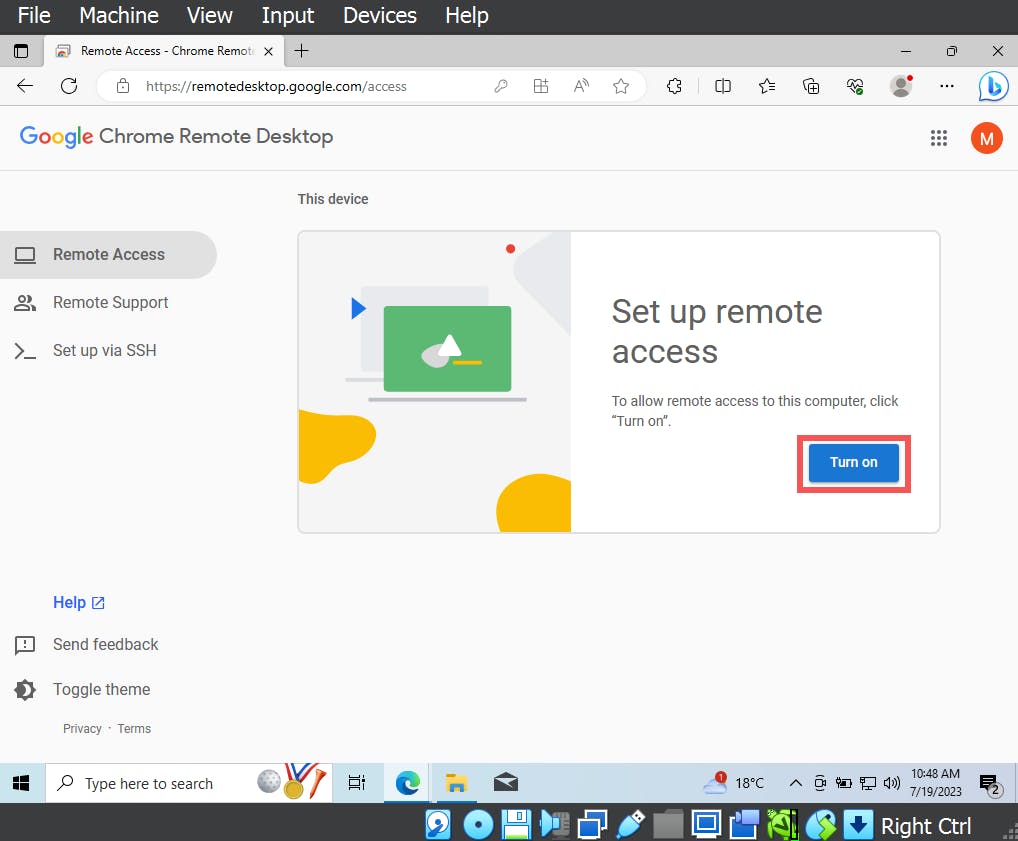The height and width of the screenshot is (841, 1018).
Task: Open the VirtualBox Help menu
Action: tap(467, 15)
